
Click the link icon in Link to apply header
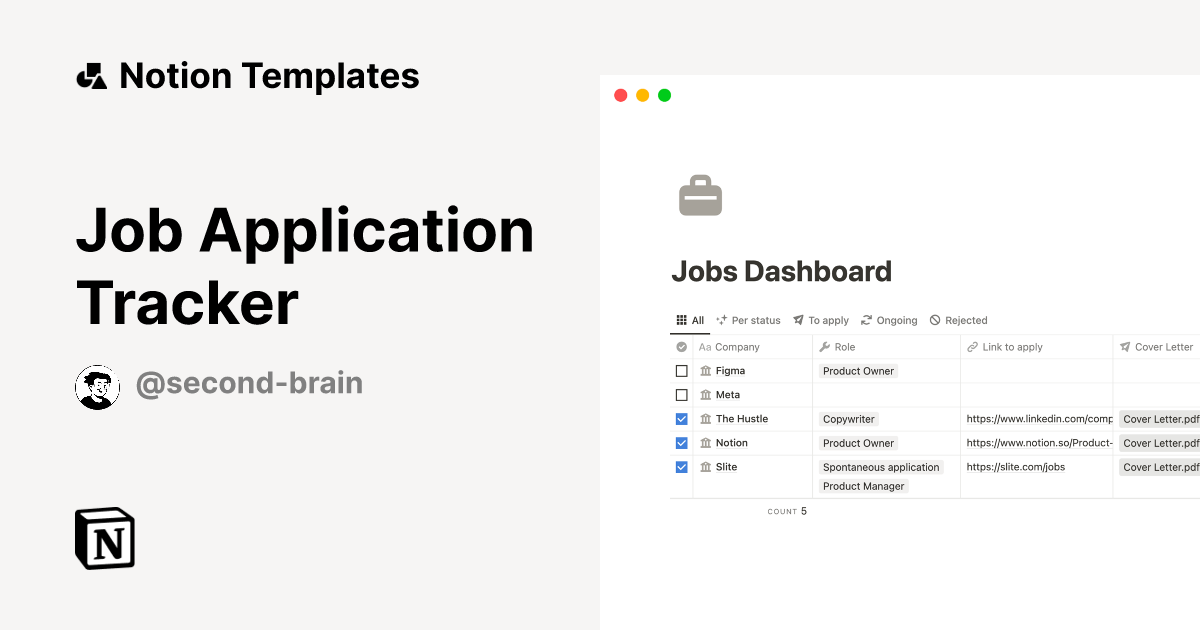tap(973, 346)
